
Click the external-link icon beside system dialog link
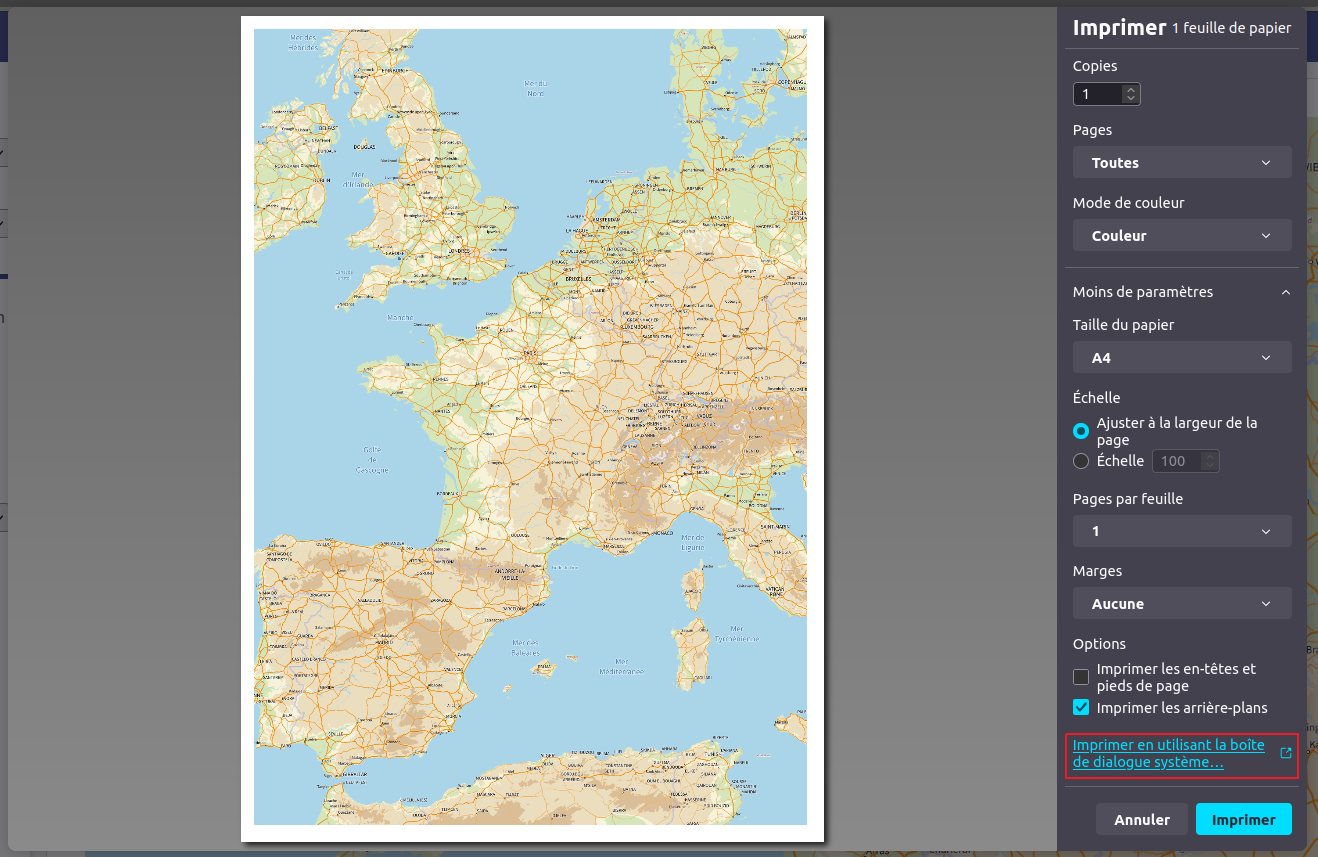point(1286,753)
